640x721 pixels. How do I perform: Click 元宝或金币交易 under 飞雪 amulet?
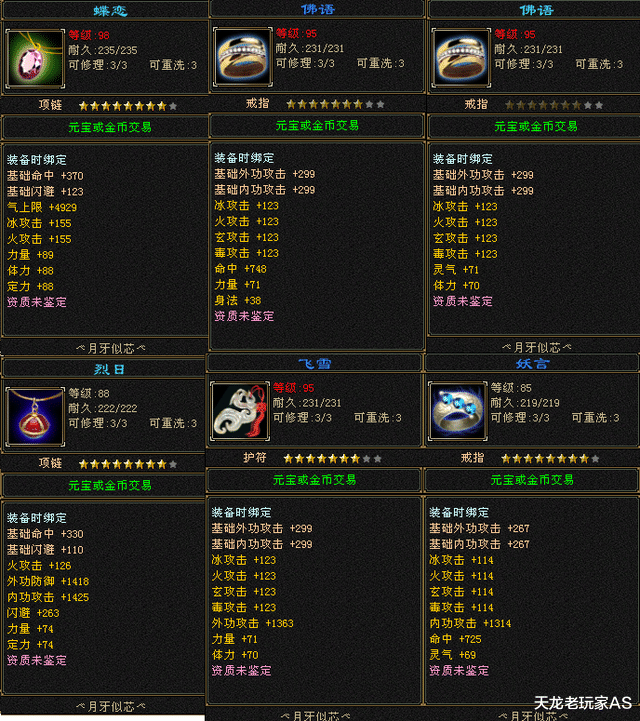click(x=314, y=480)
